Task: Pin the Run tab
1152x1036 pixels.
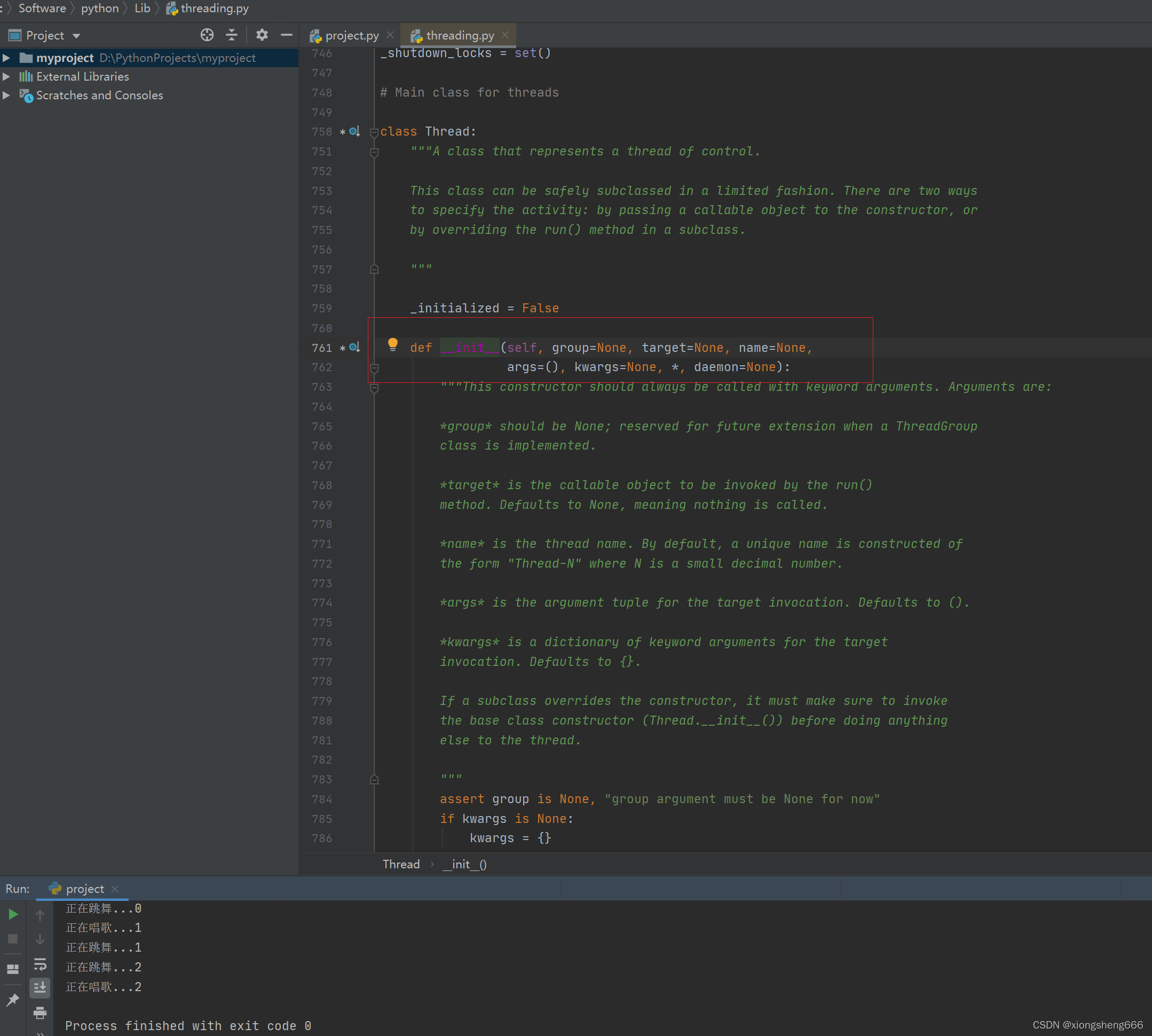Action: (x=12, y=1000)
